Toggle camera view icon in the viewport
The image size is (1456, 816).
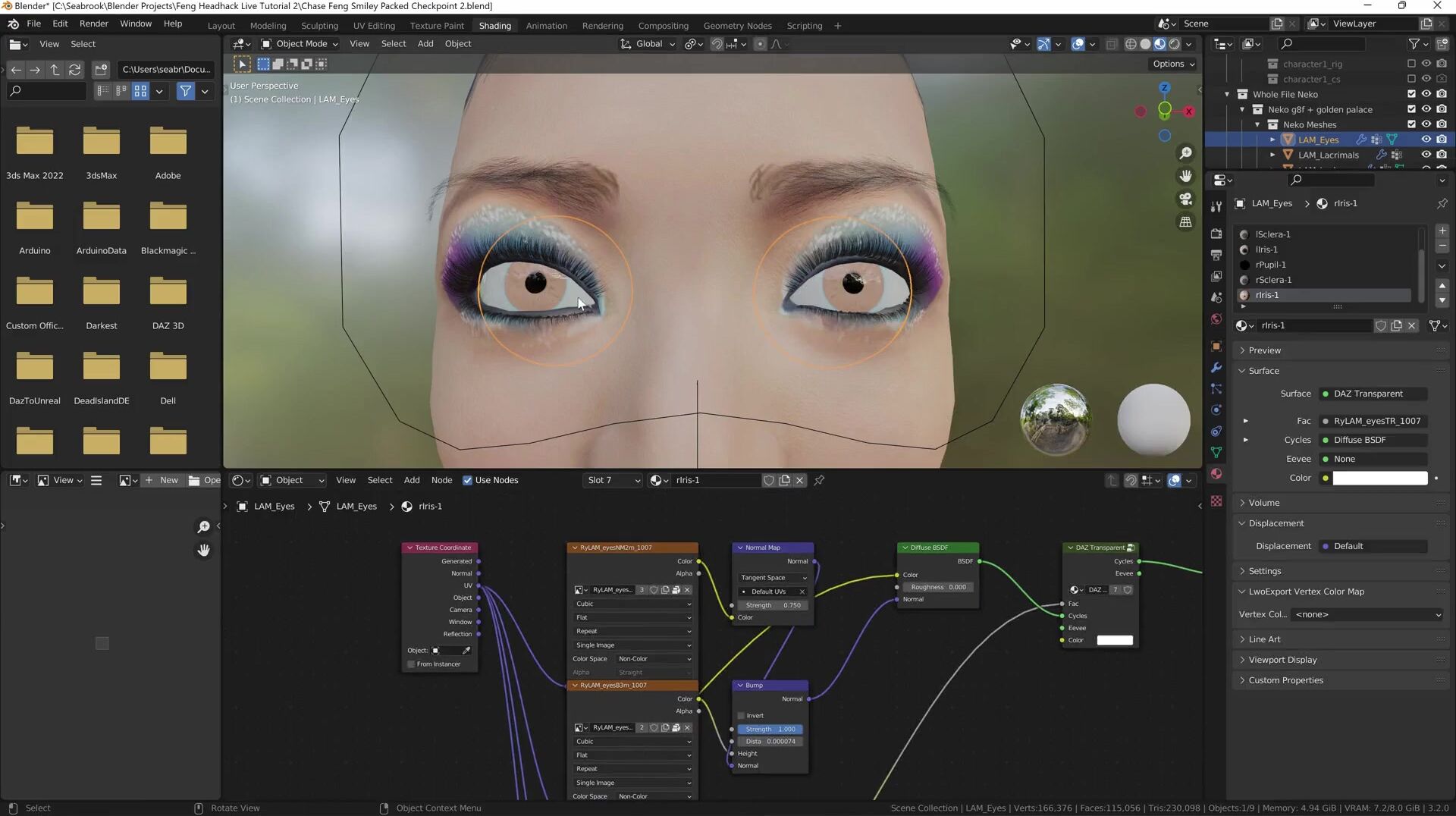click(1185, 199)
